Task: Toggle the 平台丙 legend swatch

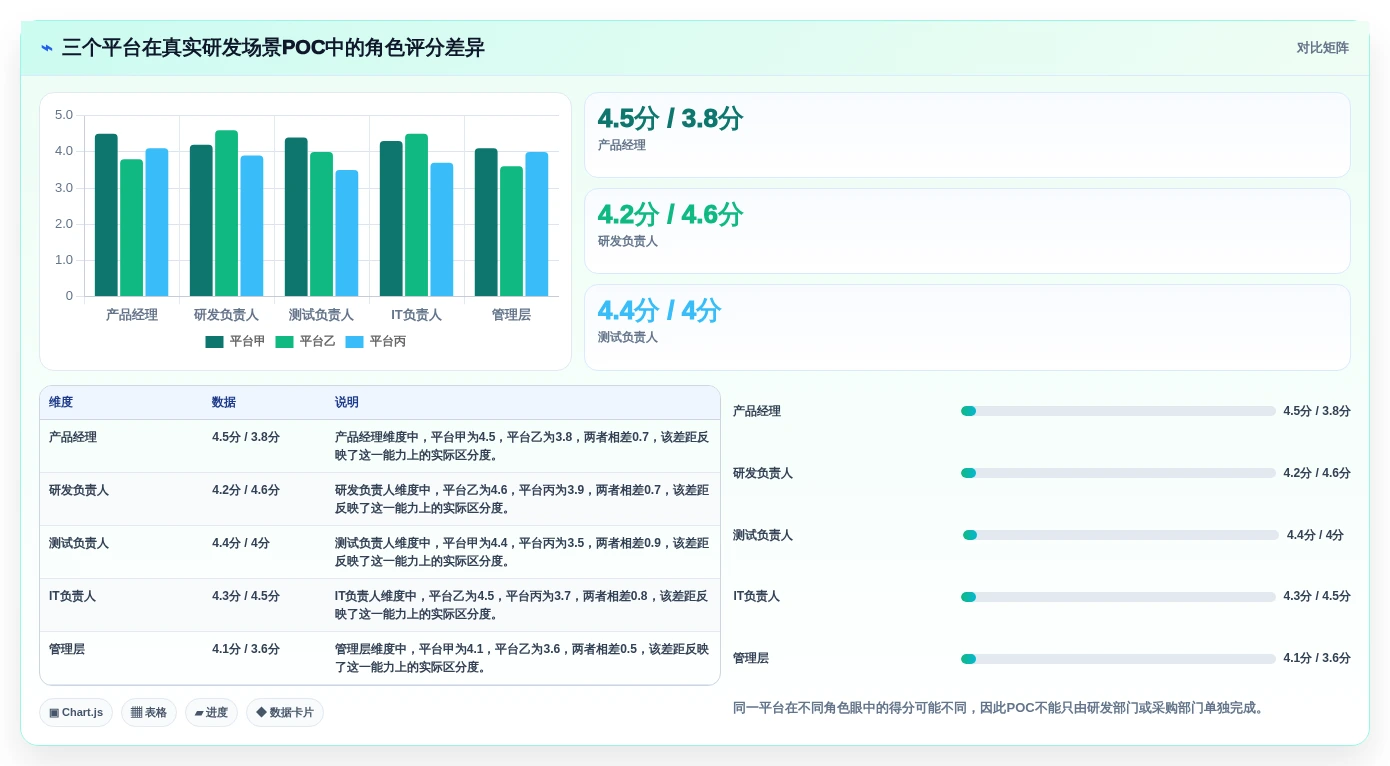Action: (x=355, y=341)
